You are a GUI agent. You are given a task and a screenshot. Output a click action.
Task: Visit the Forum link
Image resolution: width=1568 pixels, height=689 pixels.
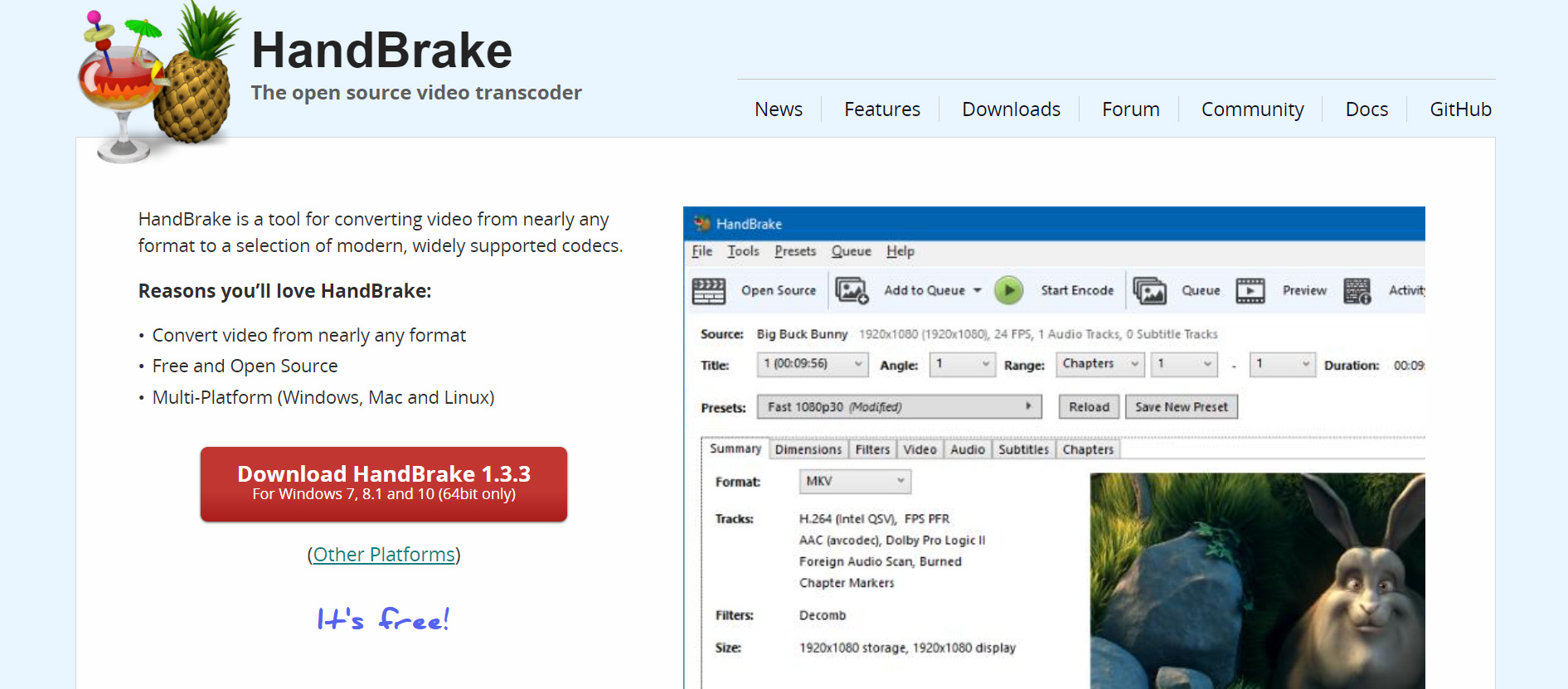coord(1131,109)
